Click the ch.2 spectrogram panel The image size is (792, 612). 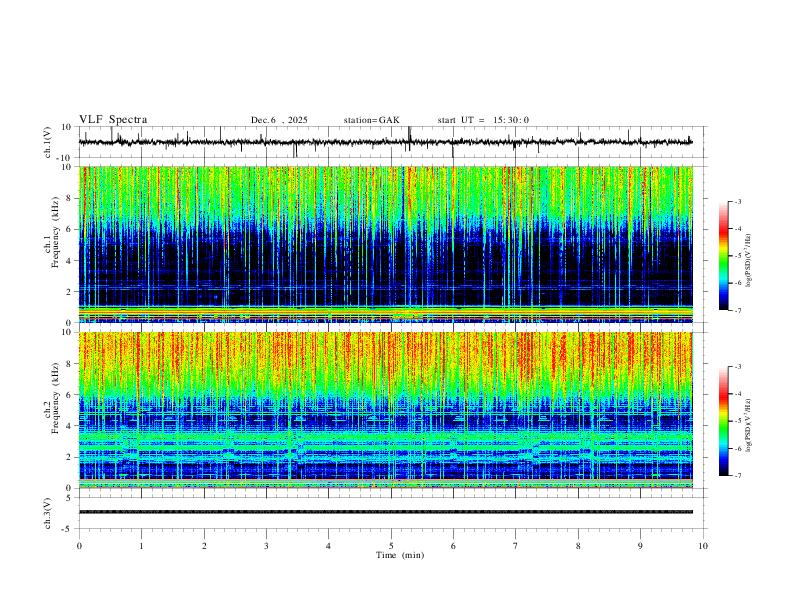click(x=386, y=410)
